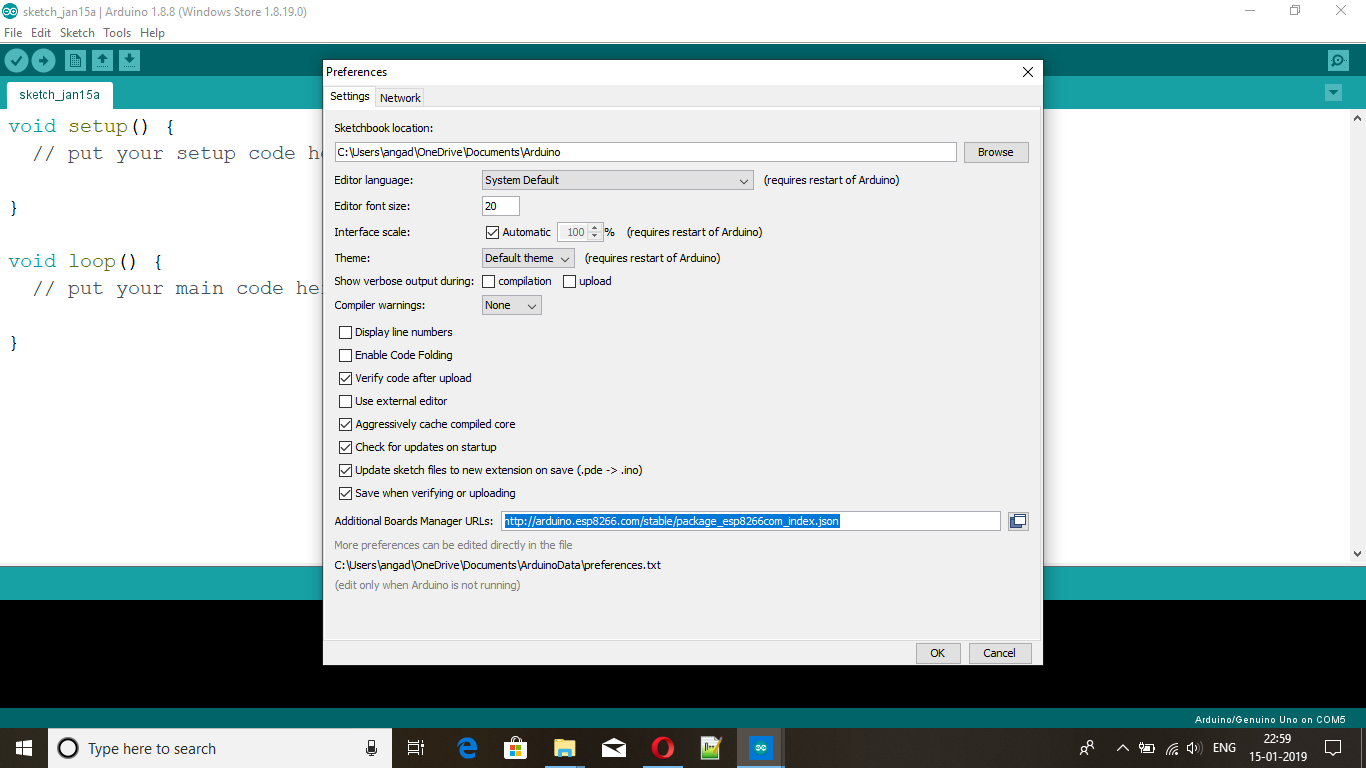Click the Browse button for sketchbook location
The height and width of the screenshot is (768, 1366).
pyautogui.click(x=995, y=151)
